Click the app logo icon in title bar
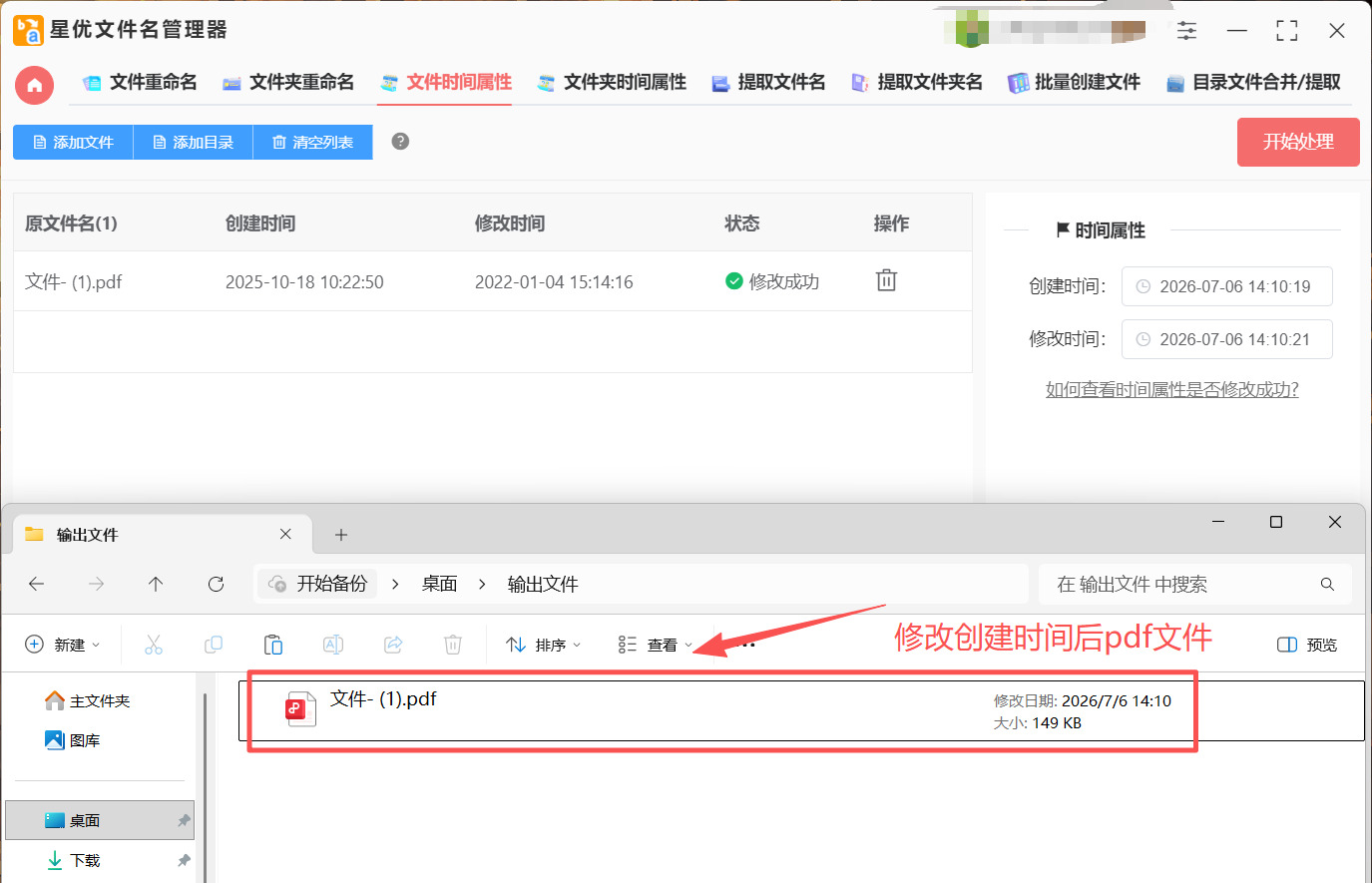The height and width of the screenshot is (883, 1372). [28, 30]
